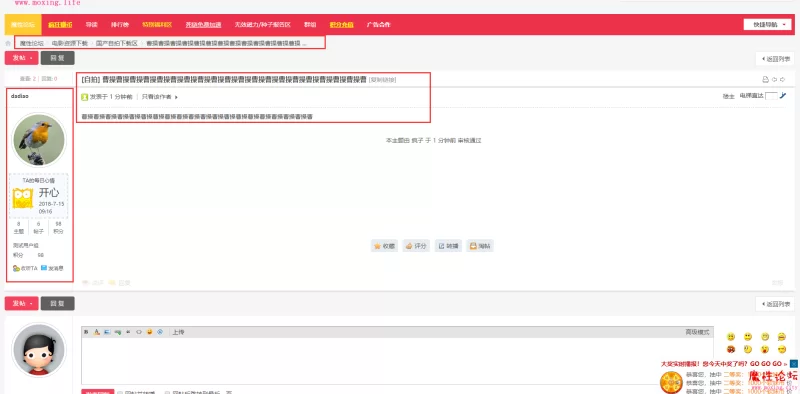800x394 pixels.
Task: Expand the 只看该作者 filter arrow
Action: tap(177, 97)
